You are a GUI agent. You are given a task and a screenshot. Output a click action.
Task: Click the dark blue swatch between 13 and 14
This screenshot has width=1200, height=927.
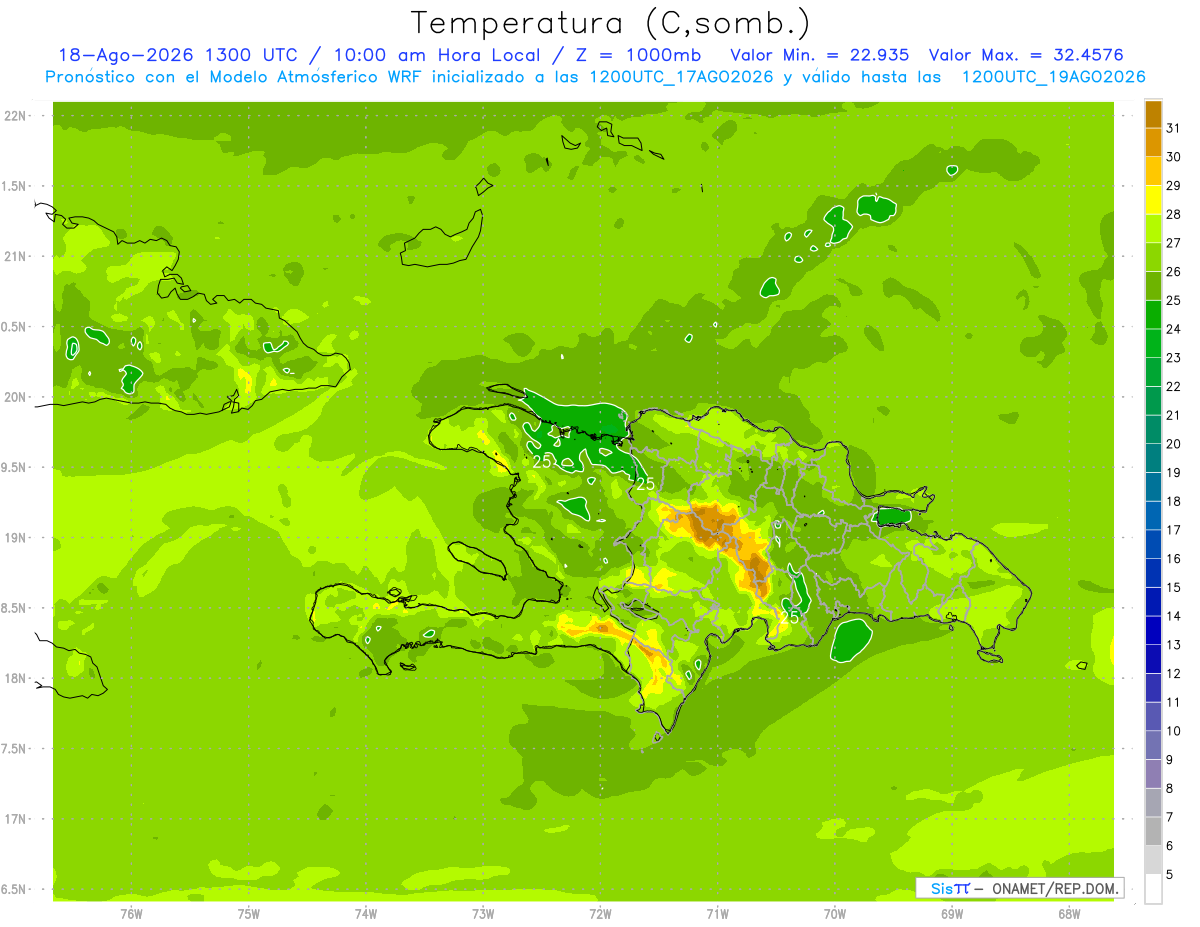[x=1153, y=630]
